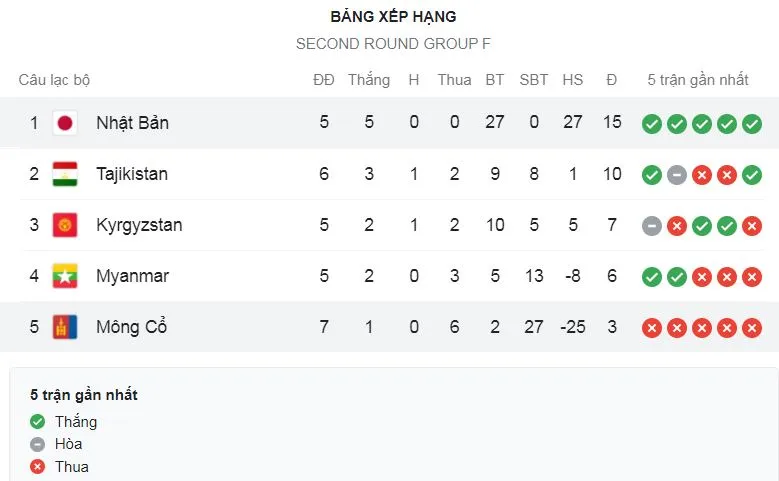Screen dimensions: 779x481
Task: Click the Câu lạc bộ column header
Action: click(x=54, y=80)
